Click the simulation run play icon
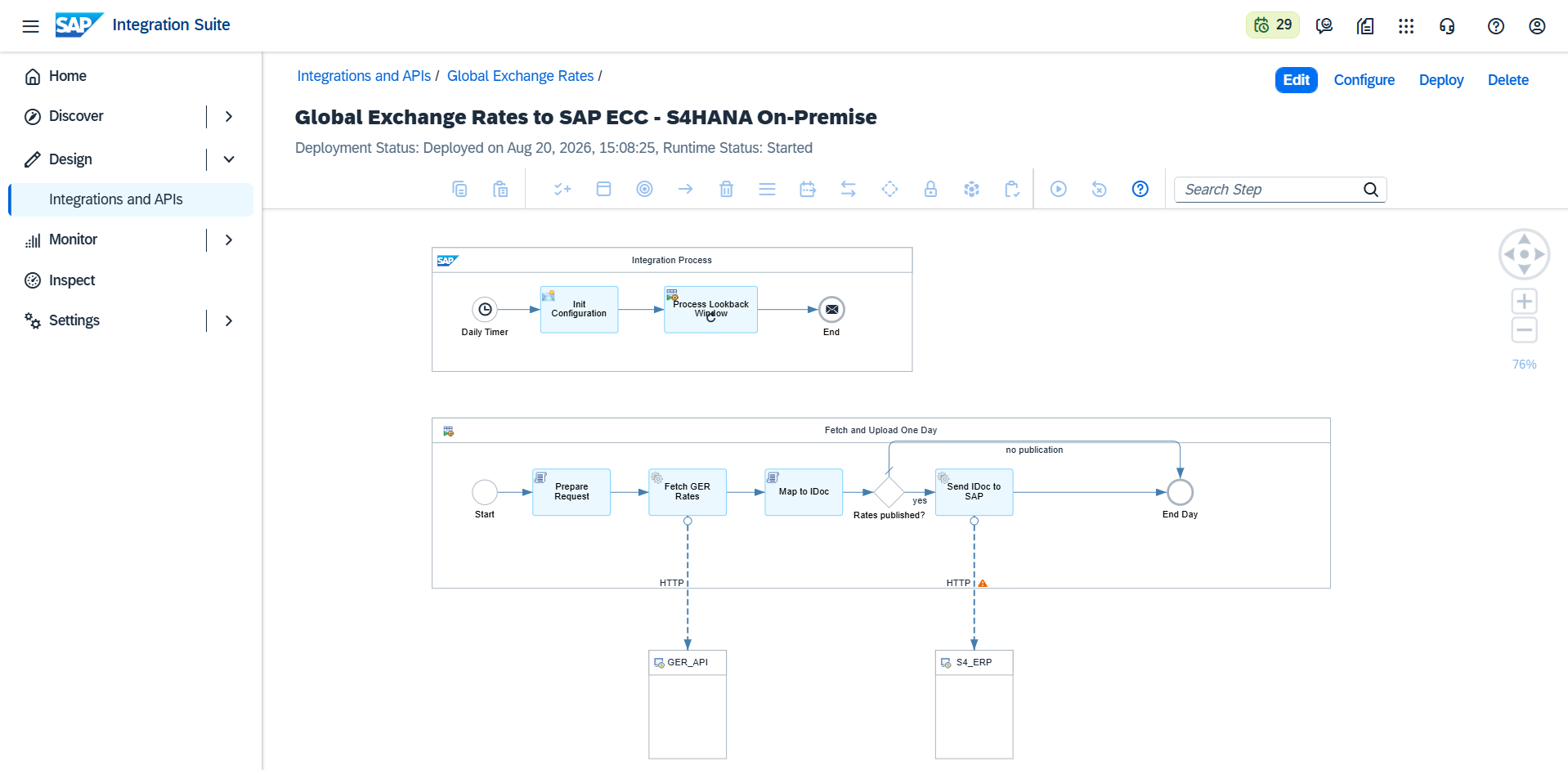Viewport: 1568px width, 770px height. tap(1058, 189)
